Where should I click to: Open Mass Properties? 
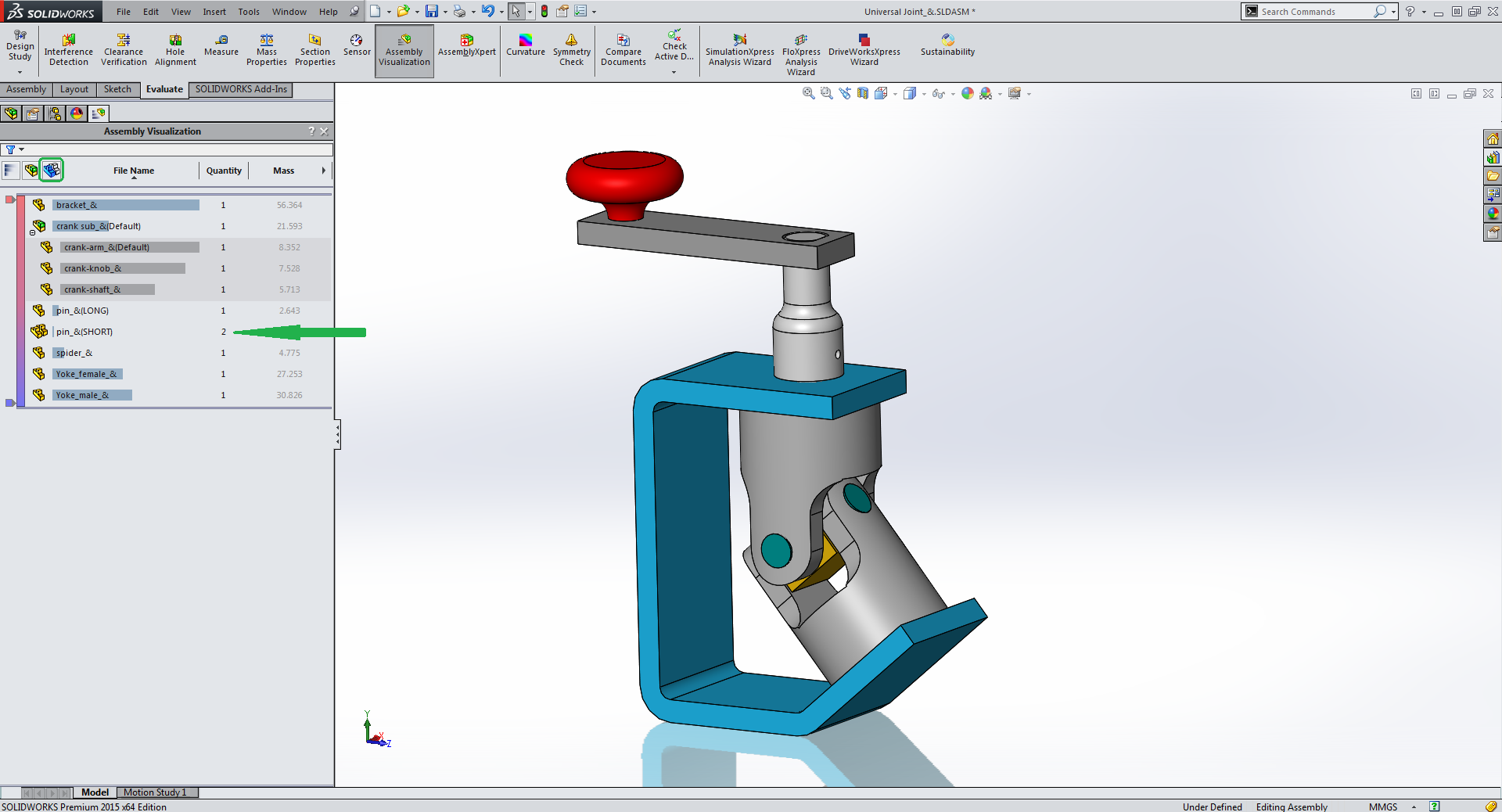tap(266, 50)
